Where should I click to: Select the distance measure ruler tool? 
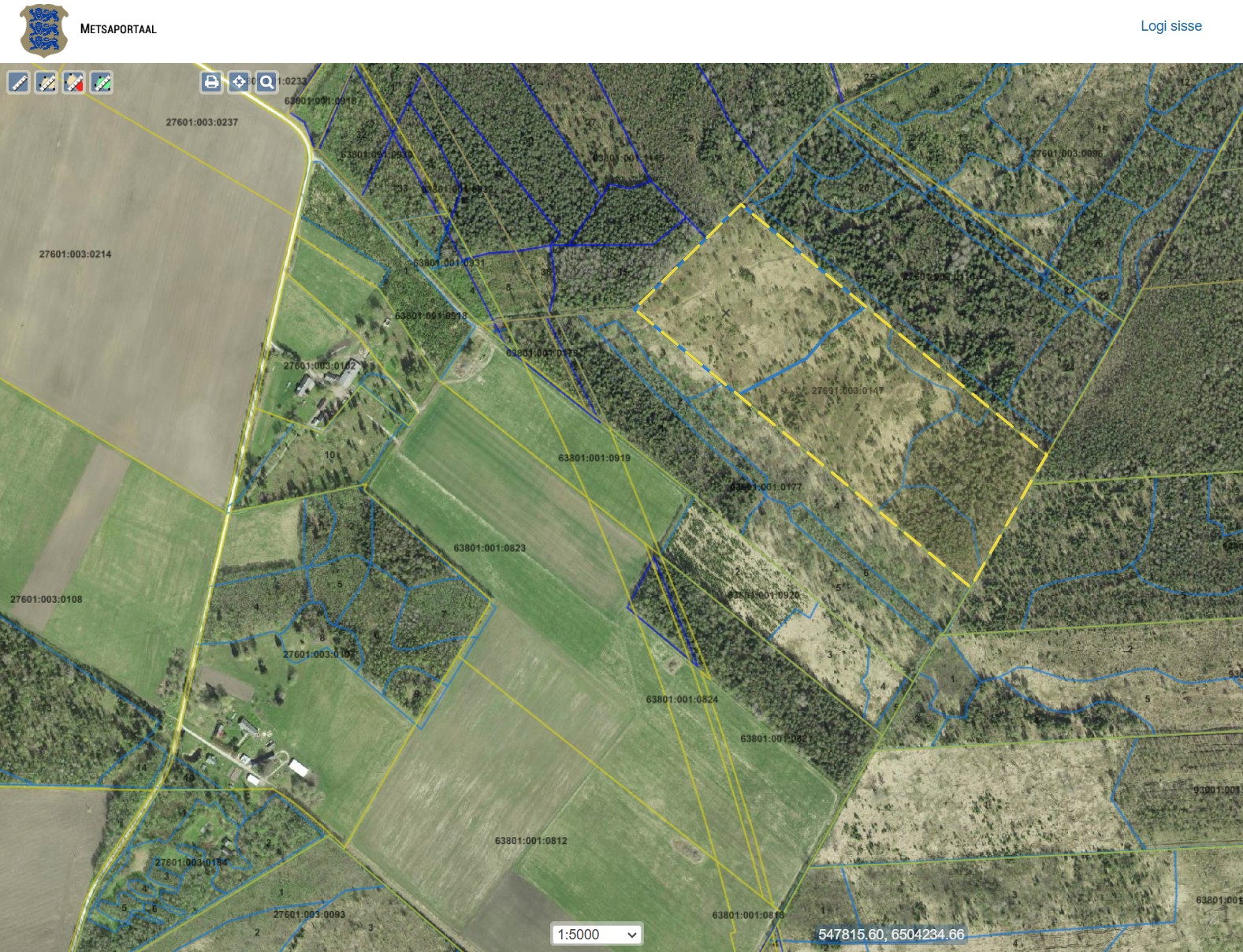click(19, 83)
